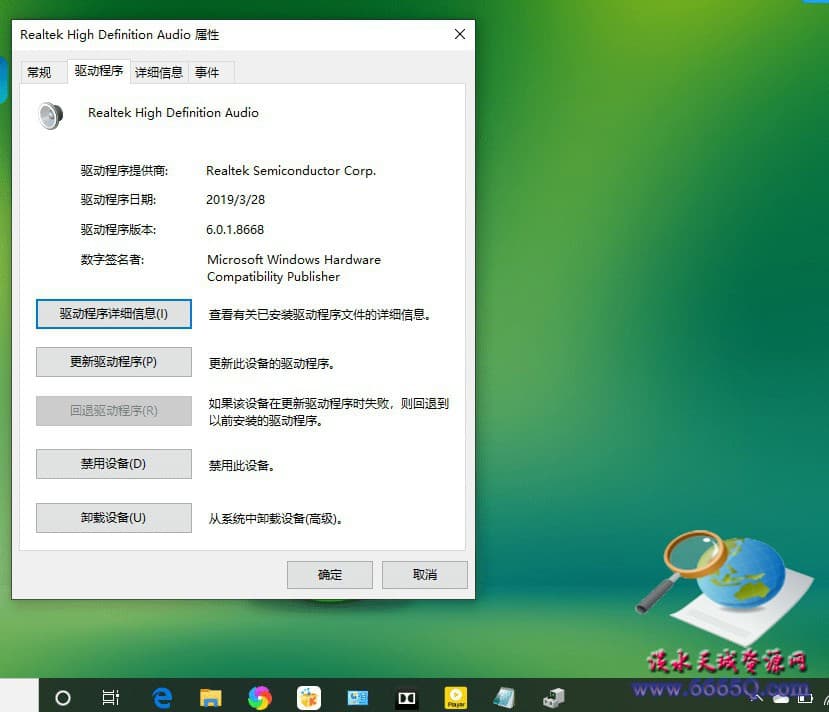Click the Microsoft Windows Hardware signer text
The width and height of the screenshot is (829, 712).
[x=294, y=268]
